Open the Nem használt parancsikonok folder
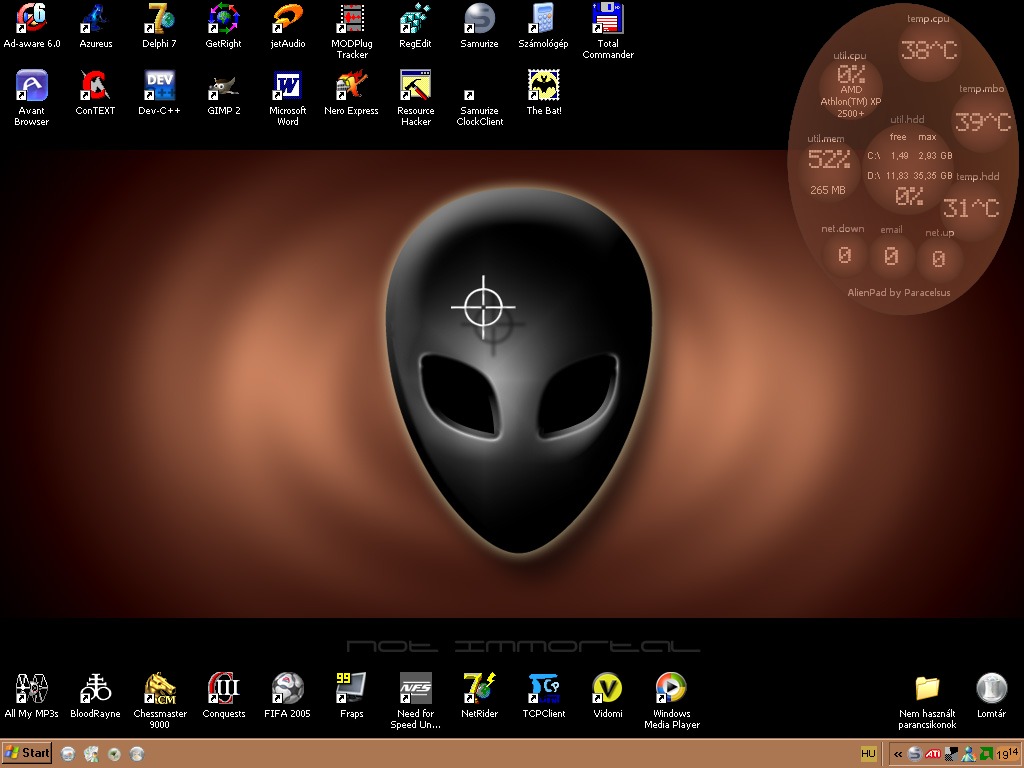The height and width of the screenshot is (768, 1024). pos(927,688)
